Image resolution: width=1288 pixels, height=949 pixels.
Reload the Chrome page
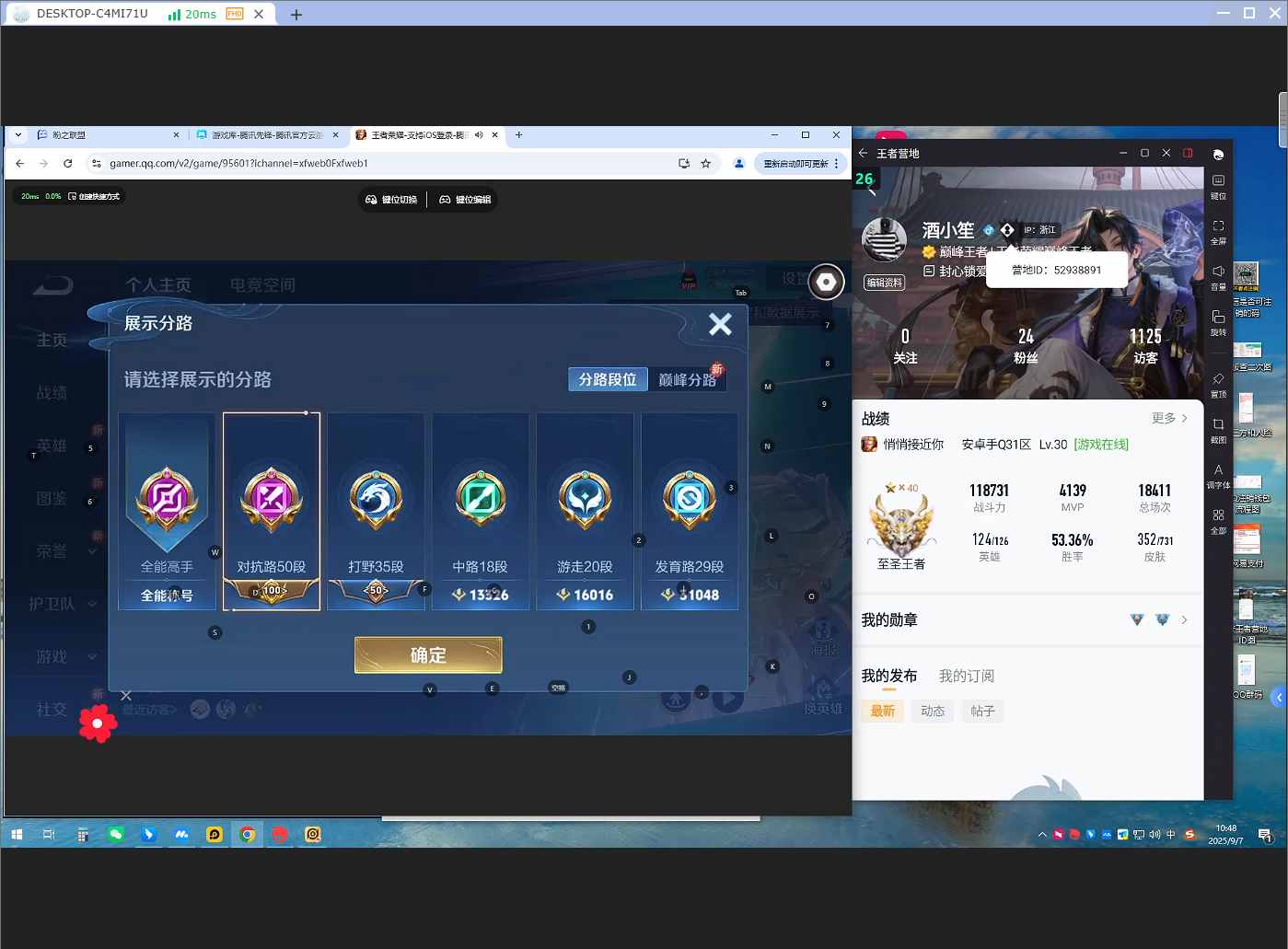(x=67, y=163)
